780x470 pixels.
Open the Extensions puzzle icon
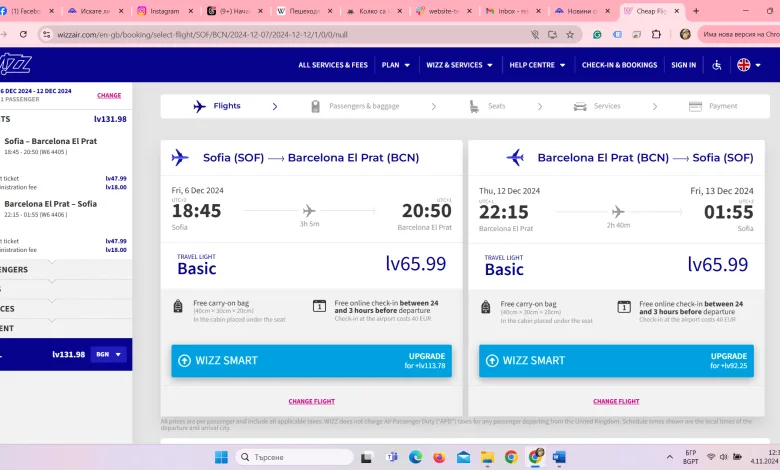click(656, 34)
